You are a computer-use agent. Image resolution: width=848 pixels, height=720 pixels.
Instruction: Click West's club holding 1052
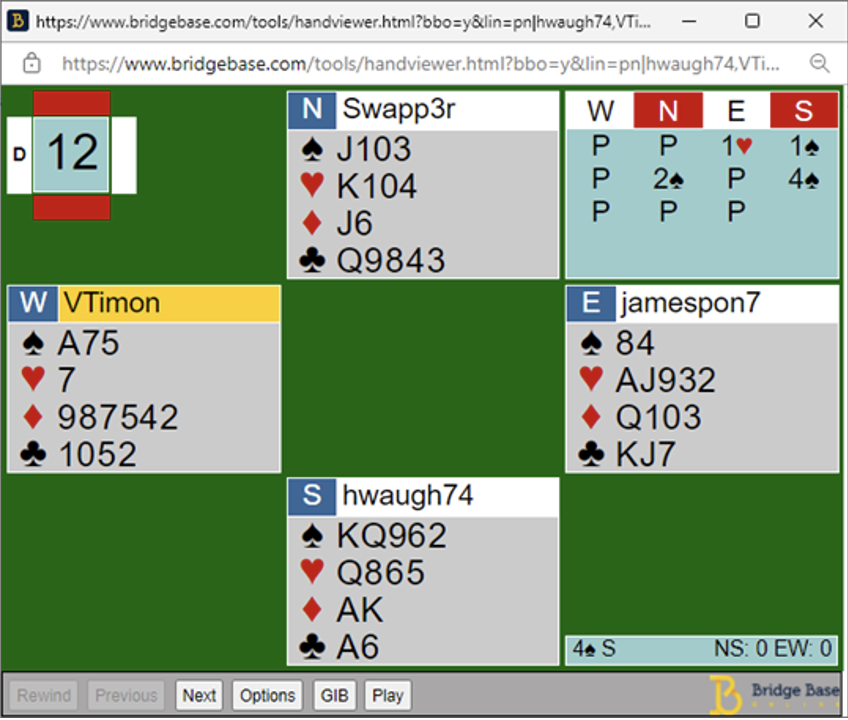[x=97, y=454]
